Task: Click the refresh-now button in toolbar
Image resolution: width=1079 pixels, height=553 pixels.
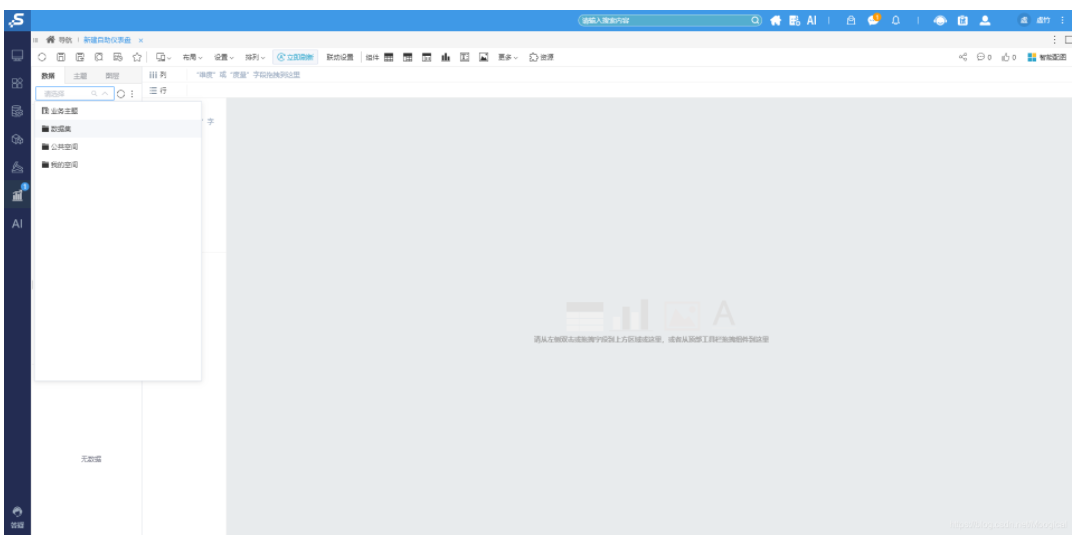Action: coord(295,57)
